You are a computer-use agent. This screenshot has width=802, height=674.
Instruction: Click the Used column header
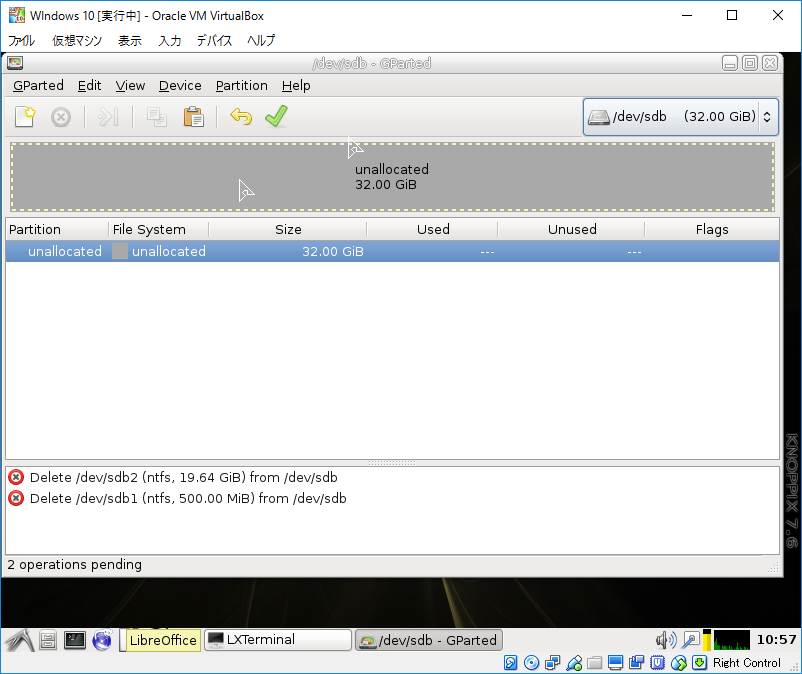432,229
